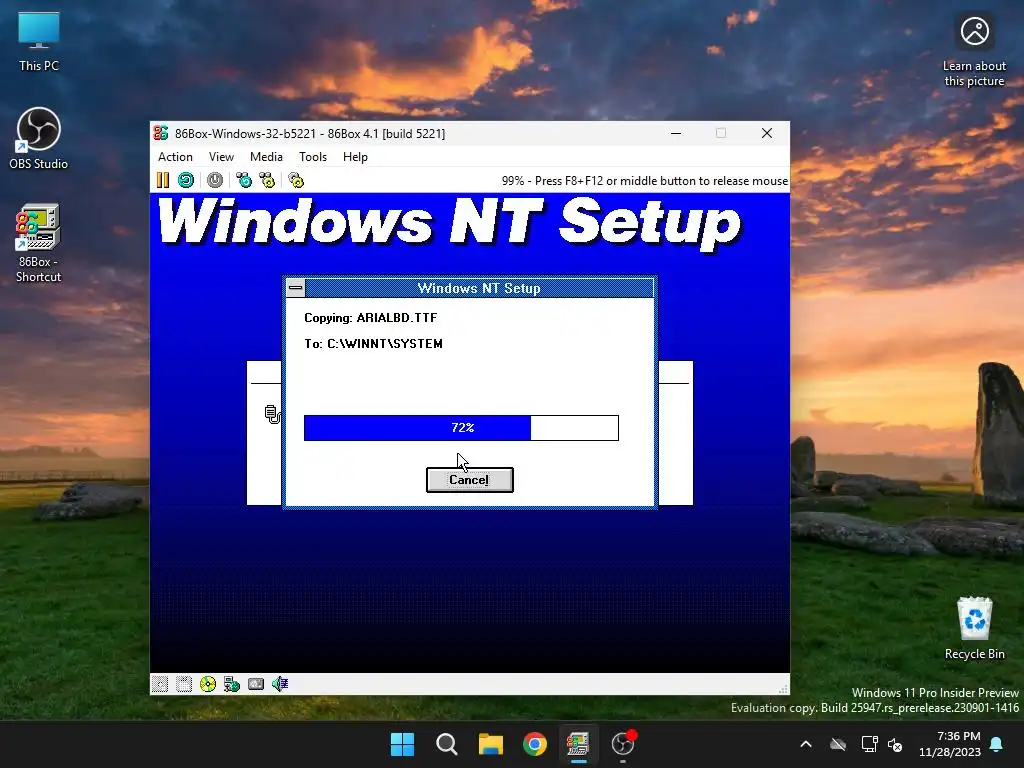1024x768 pixels.
Task: Open Google Chrome from the taskbar
Action: click(x=534, y=744)
